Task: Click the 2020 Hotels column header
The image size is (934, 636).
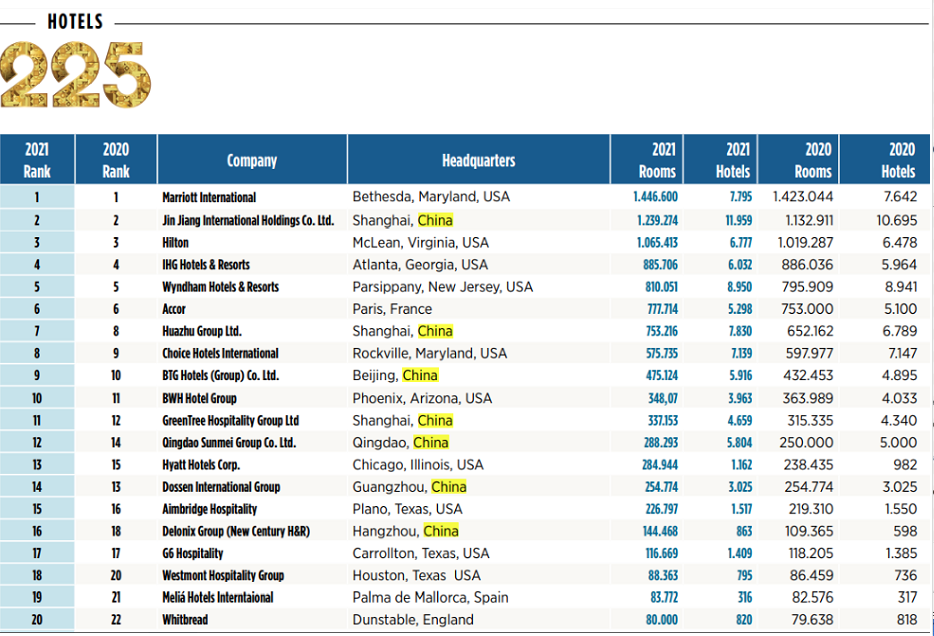Action: (x=885, y=160)
